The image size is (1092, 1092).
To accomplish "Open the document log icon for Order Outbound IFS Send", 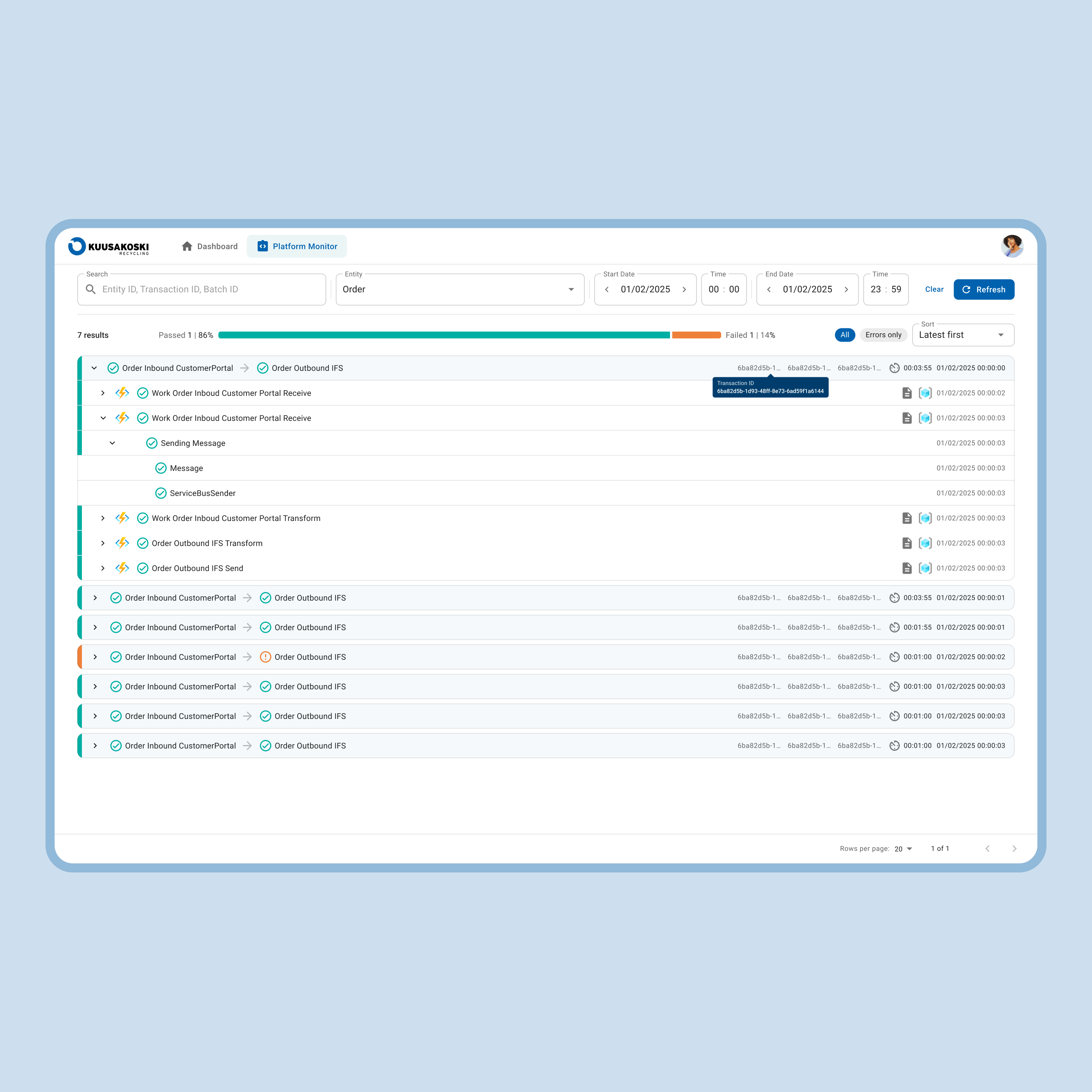I will [x=907, y=568].
